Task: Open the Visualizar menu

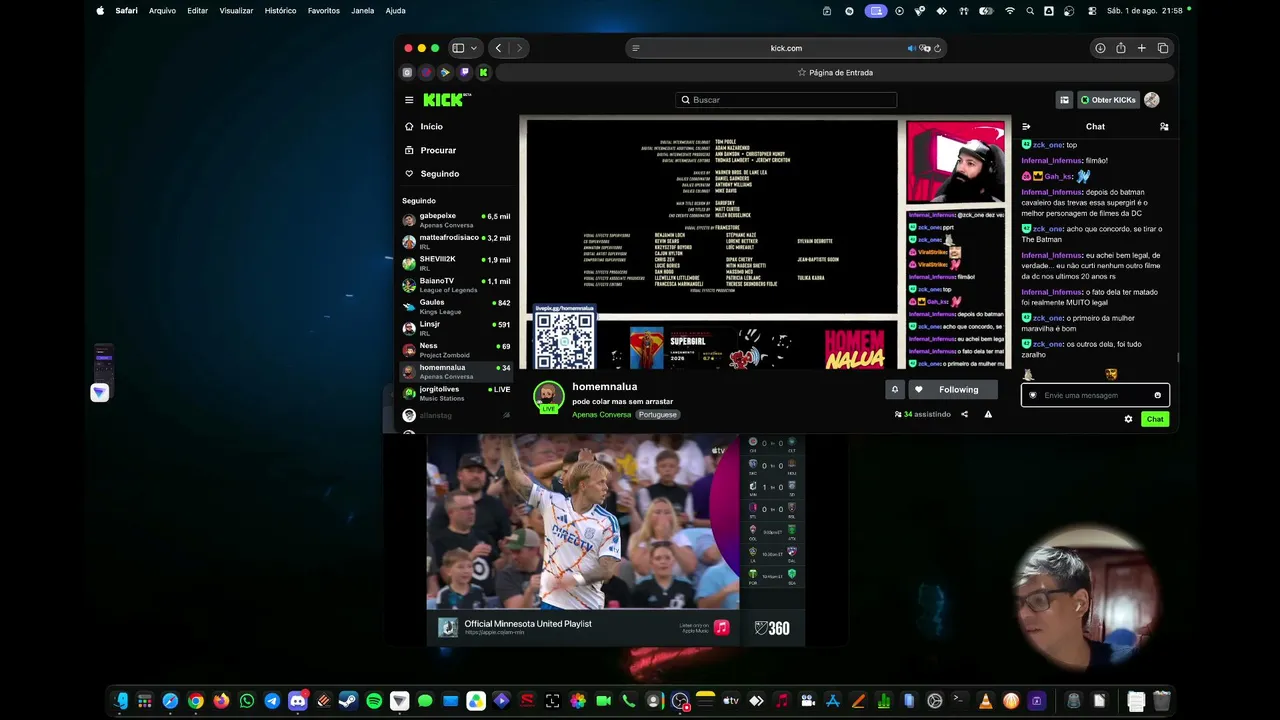Action: 237,11
